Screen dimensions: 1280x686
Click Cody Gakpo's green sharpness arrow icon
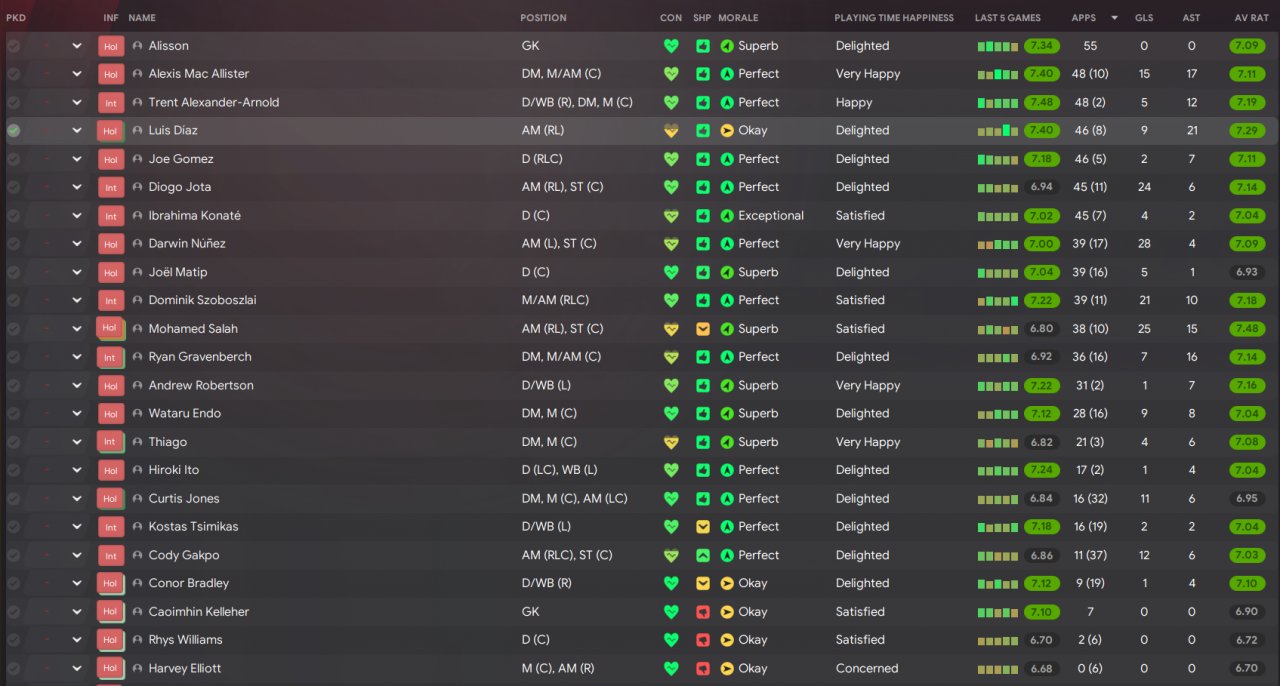click(703, 555)
